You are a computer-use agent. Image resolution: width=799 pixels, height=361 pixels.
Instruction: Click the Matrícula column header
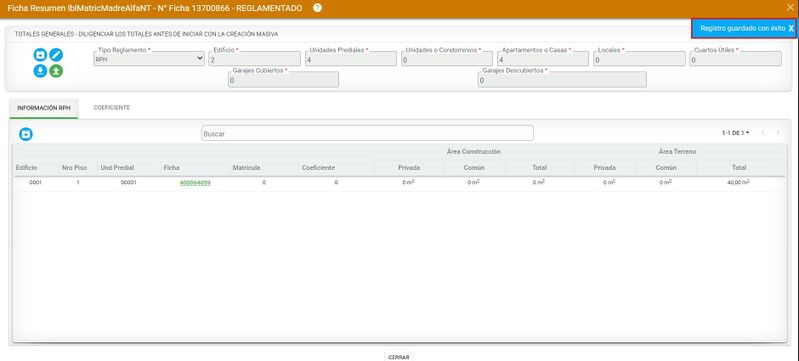[x=247, y=167]
